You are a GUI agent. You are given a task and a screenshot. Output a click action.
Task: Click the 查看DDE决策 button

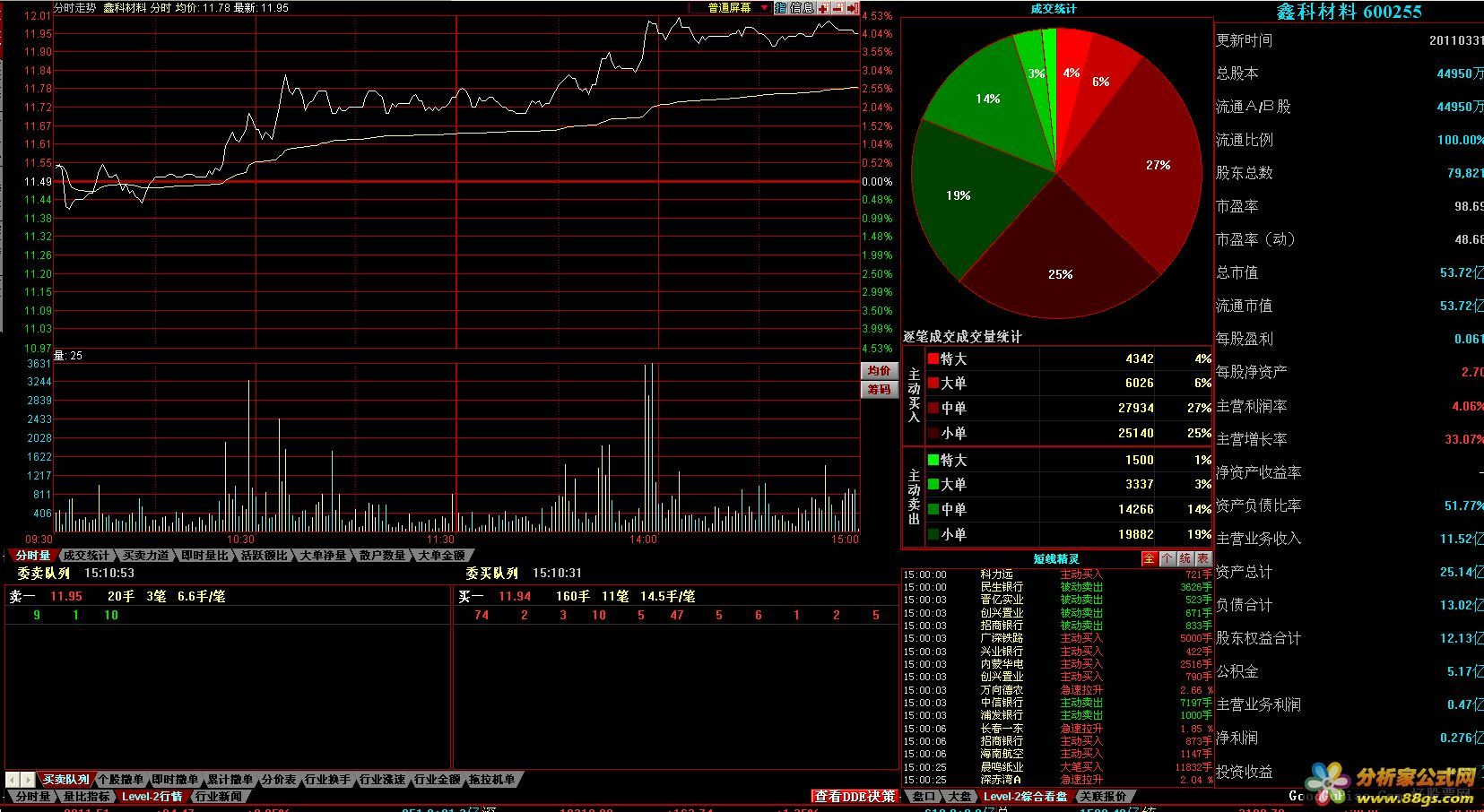pyautogui.click(x=855, y=796)
